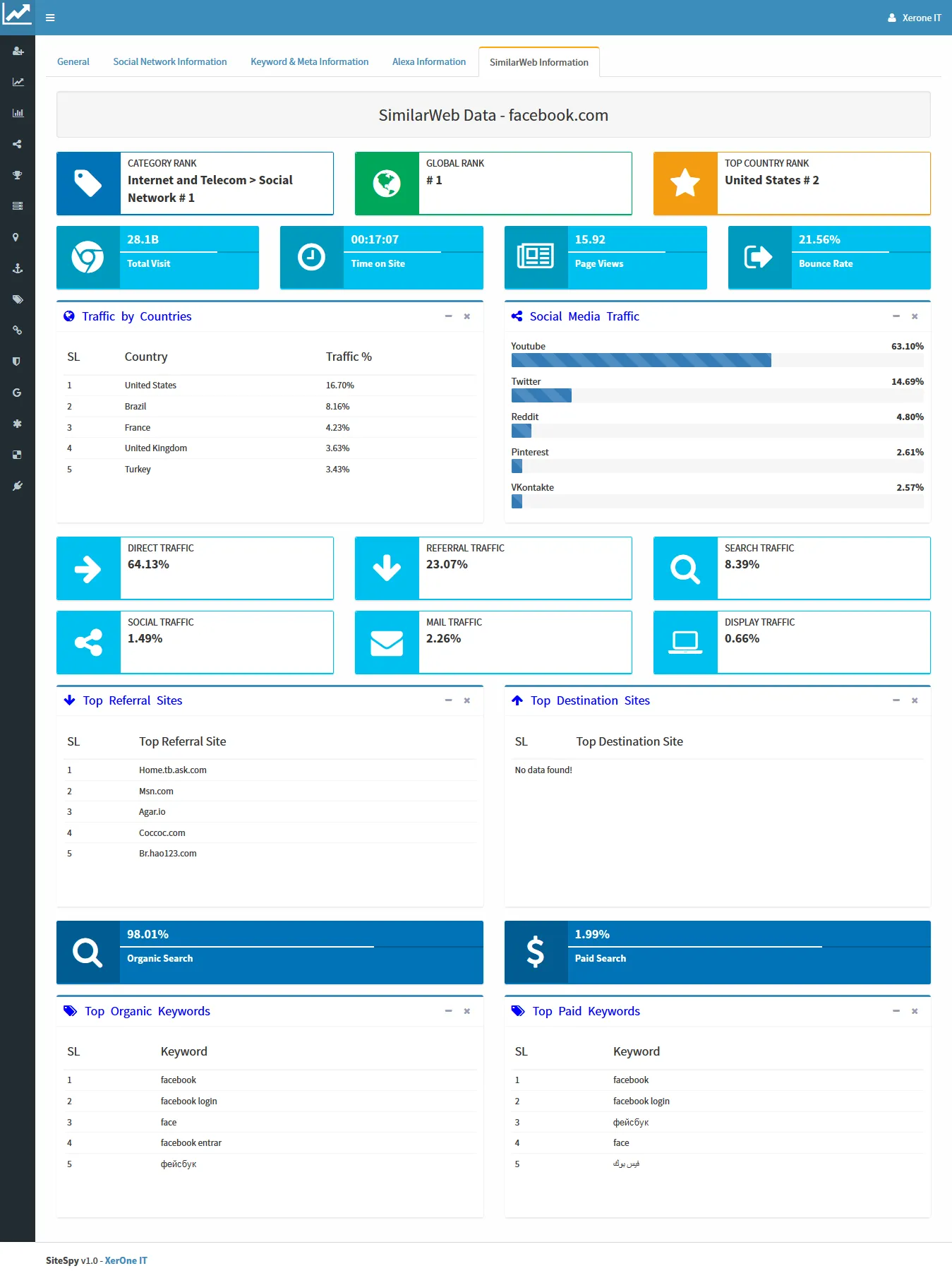Collapse the Traffic by Countries panel
Viewport: 952px width, 1278px height.
[448, 316]
